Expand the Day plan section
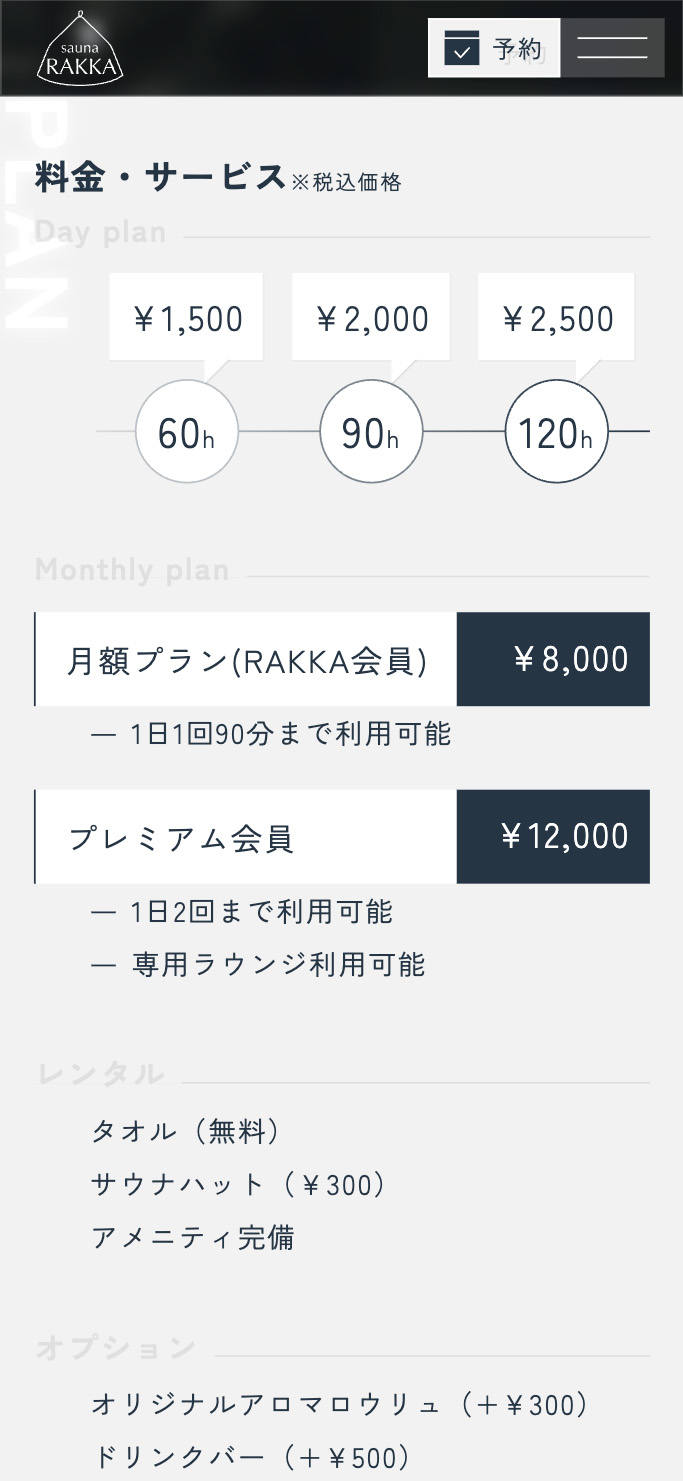Image resolution: width=683 pixels, height=1481 pixels. coord(100,232)
